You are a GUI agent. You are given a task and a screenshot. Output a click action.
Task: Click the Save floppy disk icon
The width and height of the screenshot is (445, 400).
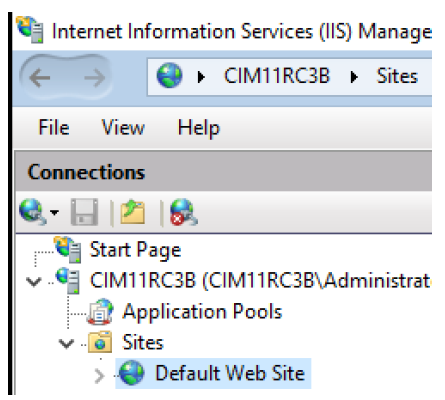tap(84, 212)
